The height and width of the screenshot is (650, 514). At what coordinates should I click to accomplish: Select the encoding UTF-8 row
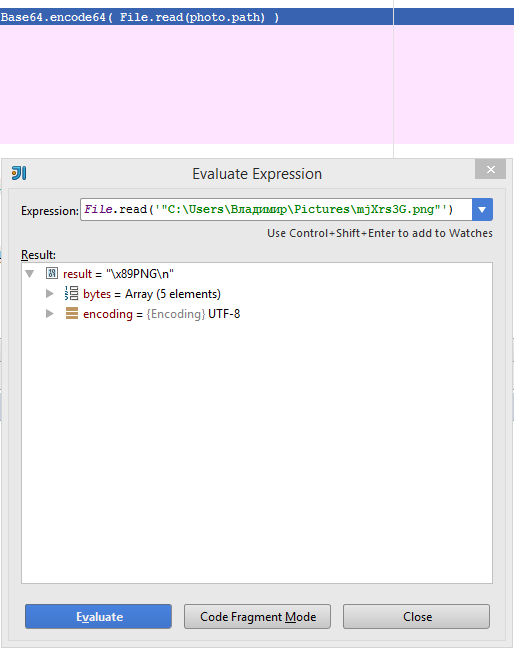click(x=161, y=314)
